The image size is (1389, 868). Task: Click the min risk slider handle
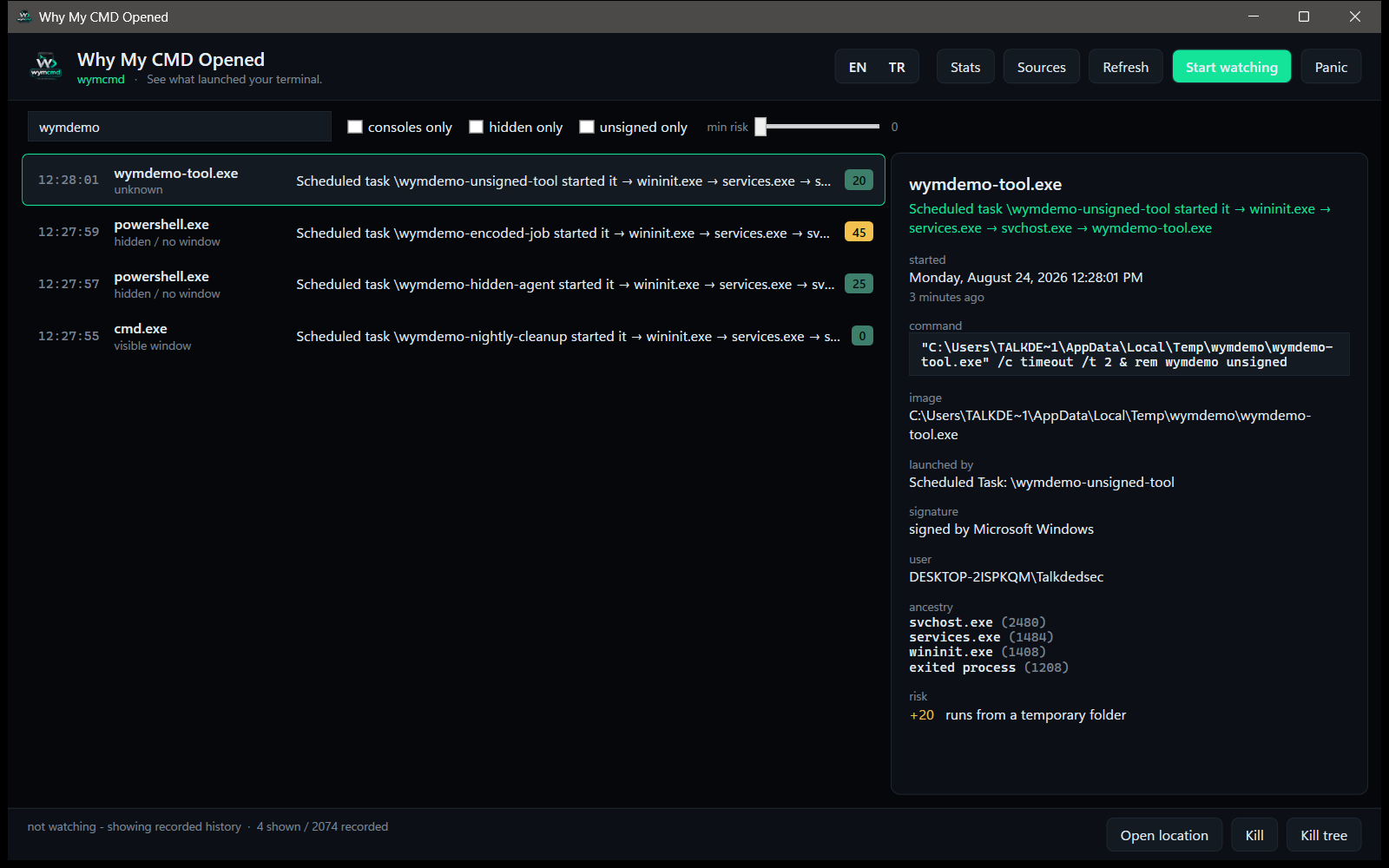[x=760, y=127]
